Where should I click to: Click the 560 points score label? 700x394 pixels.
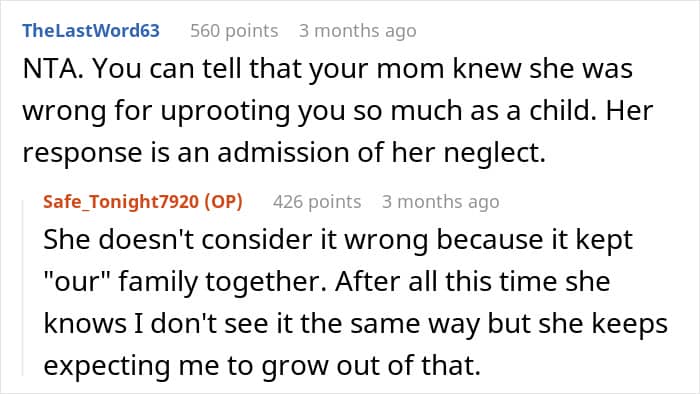pyautogui.click(x=234, y=31)
